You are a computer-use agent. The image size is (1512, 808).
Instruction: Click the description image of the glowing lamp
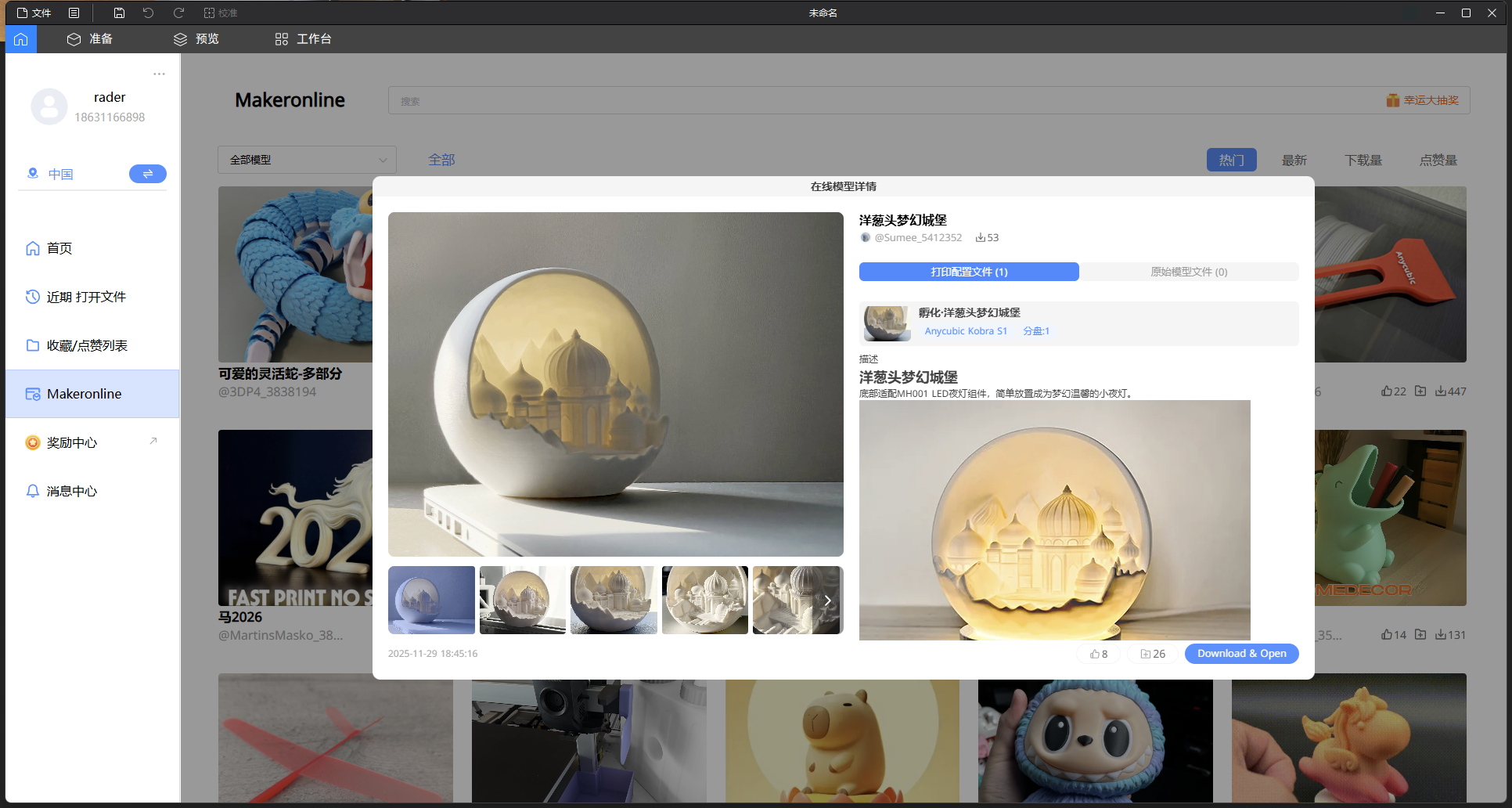[1055, 520]
